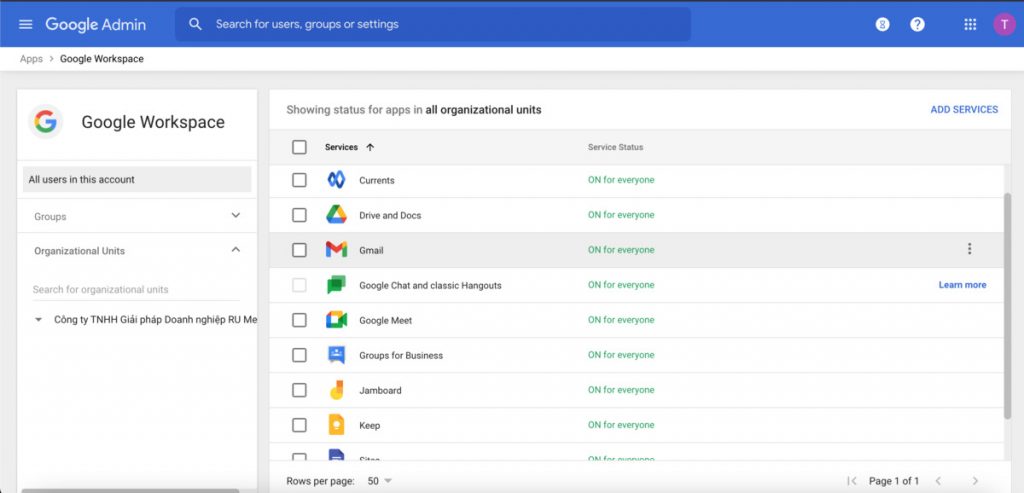Click the services list vertical scrollbar
Image resolution: width=1024 pixels, height=493 pixels.
click(1008, 306)
